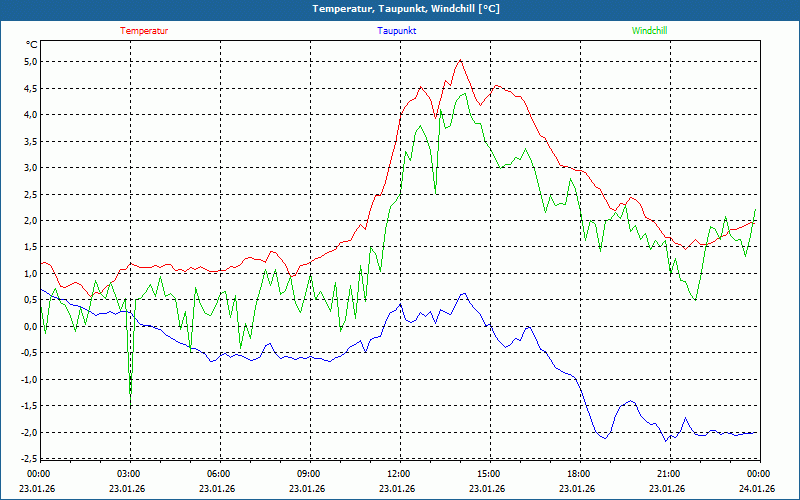The height and width of the screenshot is (500, 800).
Task: Click the green Windchill legend label
Action: (x=649, y=30)
